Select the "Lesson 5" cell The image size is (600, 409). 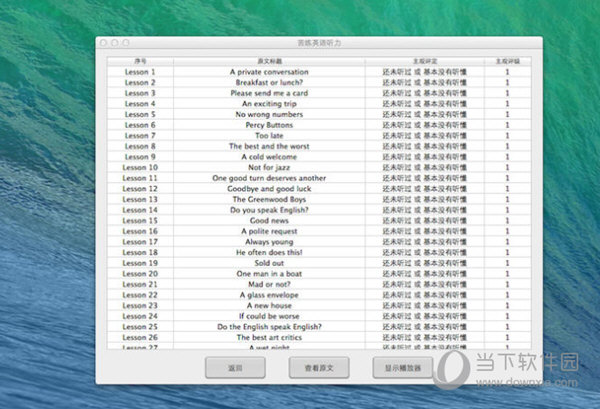140,114
